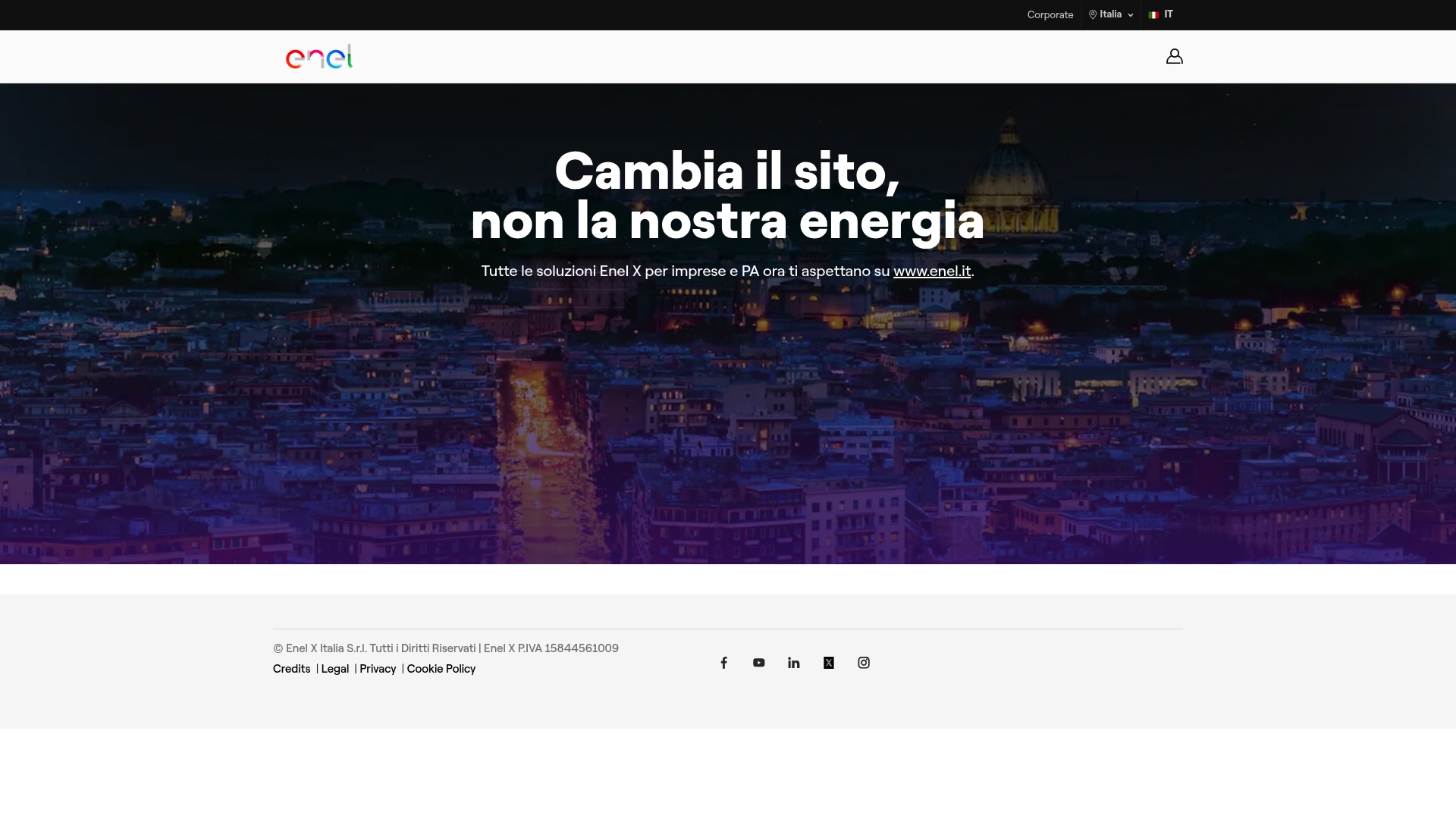
Task: Open the YouTube channel icon
Action: pyautogui.click(x=758, y=663)
